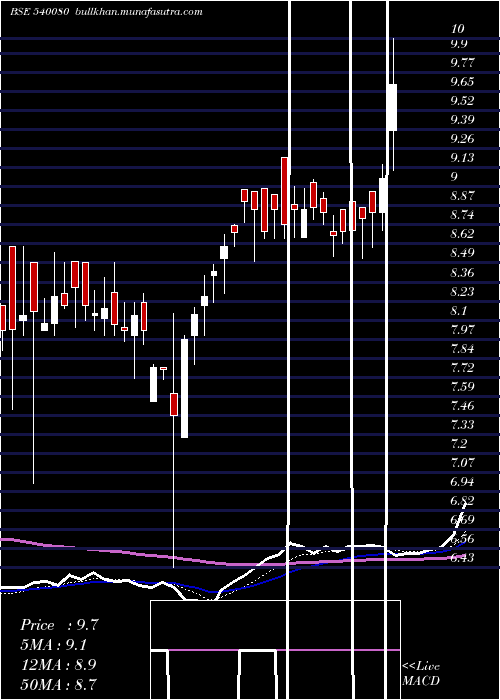This screenshot has height=700, width=500.
Task: Click the 8.62 price axis label
Action: 462,234
